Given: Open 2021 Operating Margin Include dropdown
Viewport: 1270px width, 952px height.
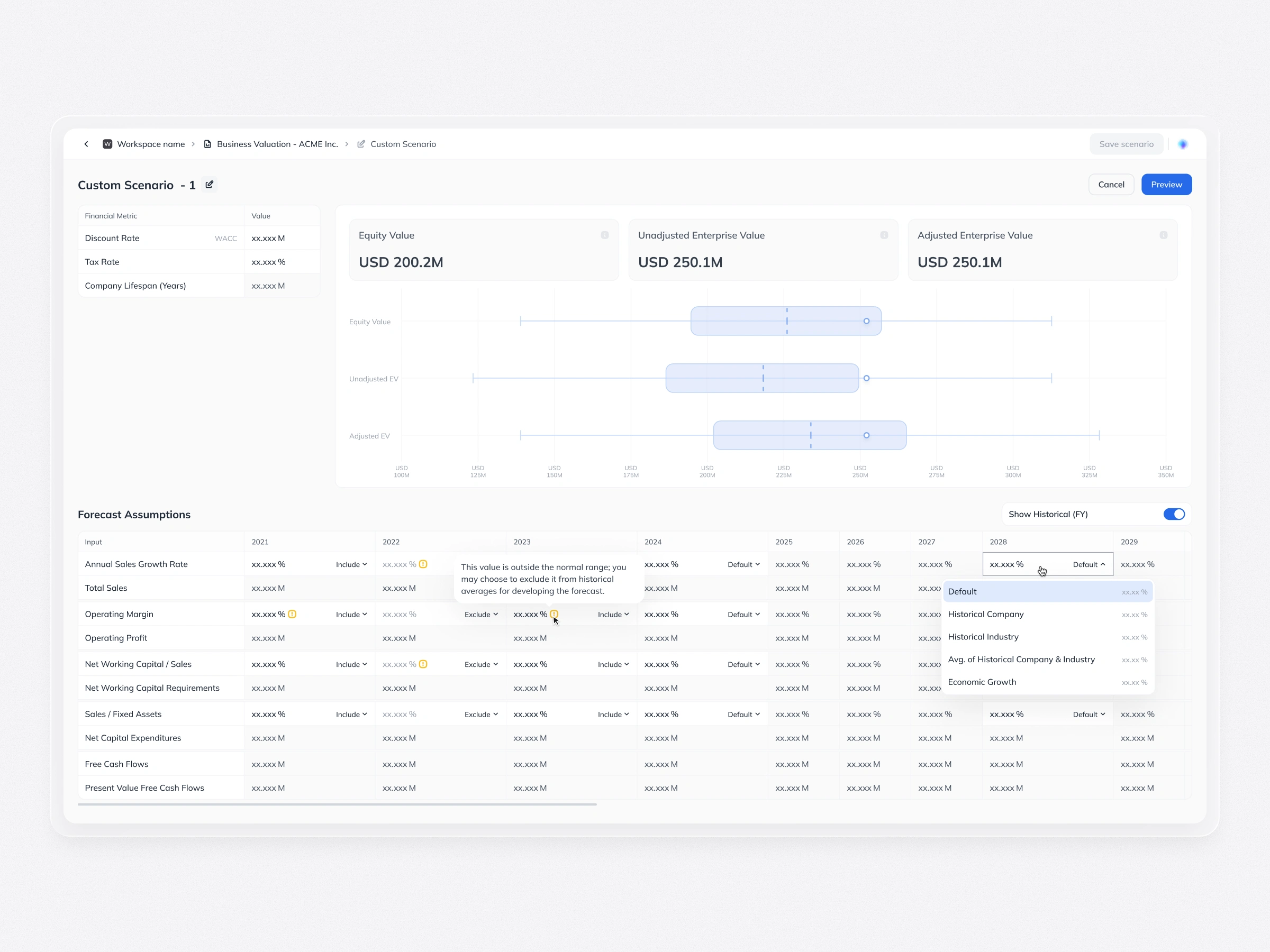Looking at the screenshot, I should click(x=351, y=615).
